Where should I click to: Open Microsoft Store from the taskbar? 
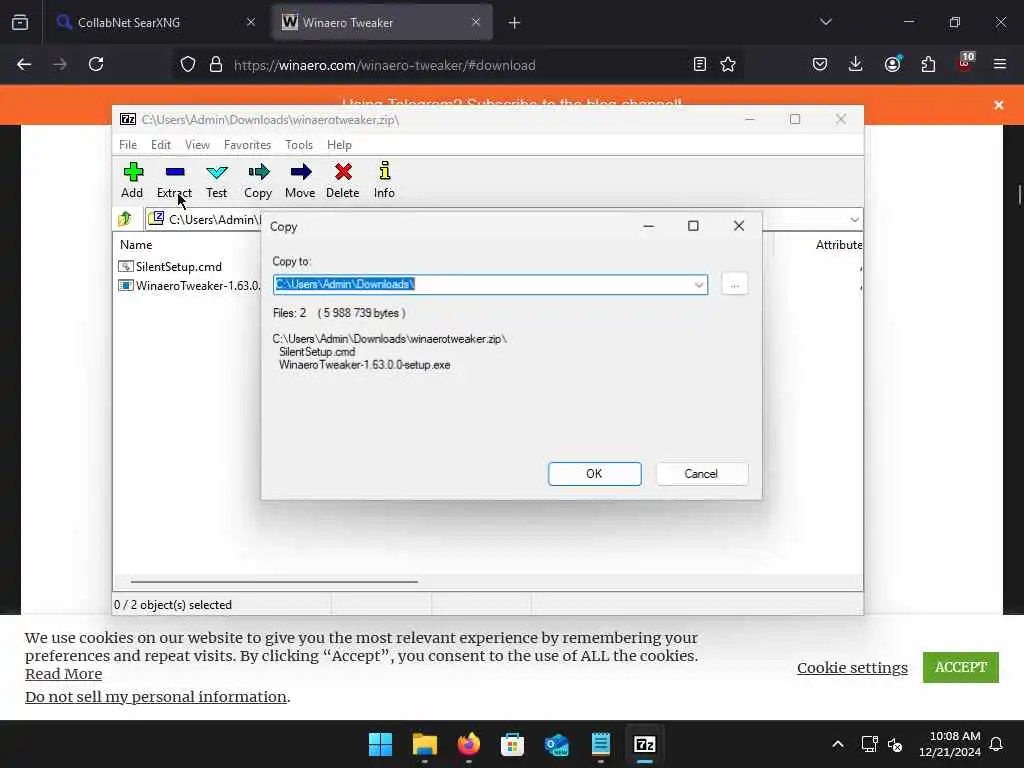[x=513, y=744]
